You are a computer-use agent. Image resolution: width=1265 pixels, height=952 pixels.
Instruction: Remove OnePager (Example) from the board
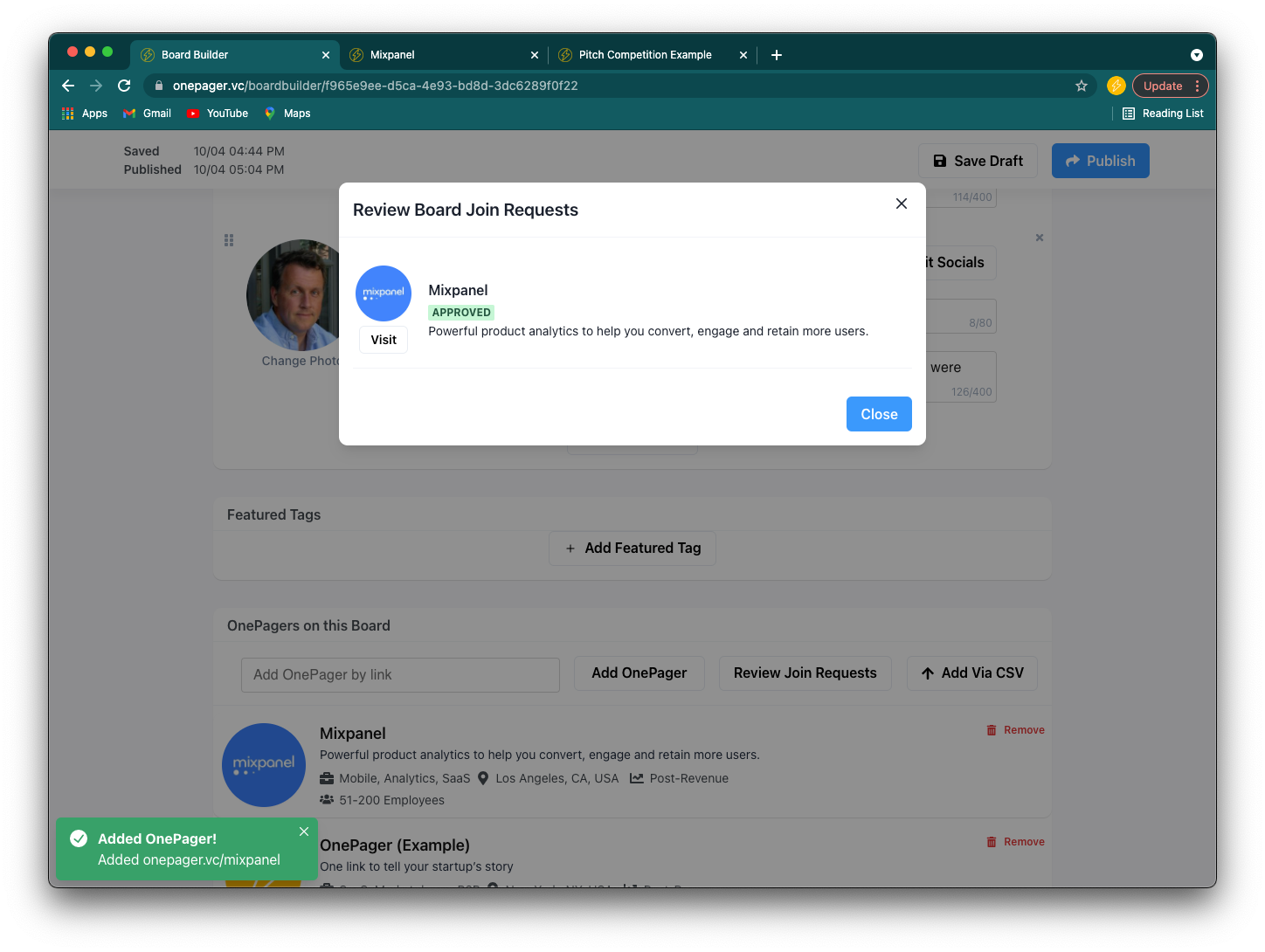tap(1016, 842)
